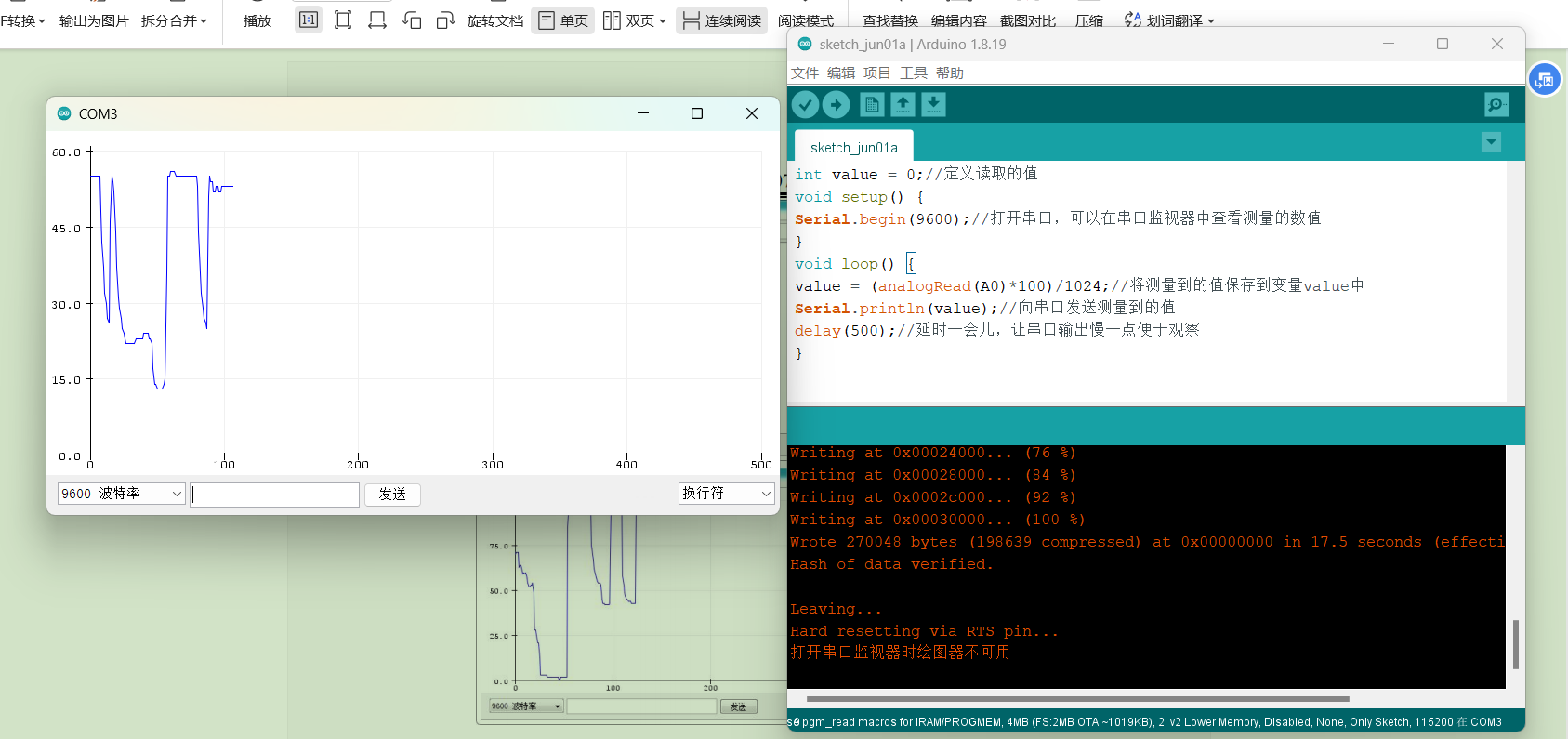
Task: Maximize the COM3 plotter window
Action: (x=697, y=113)
